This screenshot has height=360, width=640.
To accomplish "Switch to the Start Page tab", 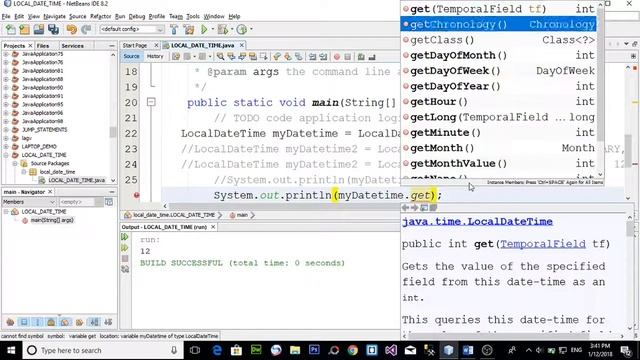I will click(x=135, y=45).
